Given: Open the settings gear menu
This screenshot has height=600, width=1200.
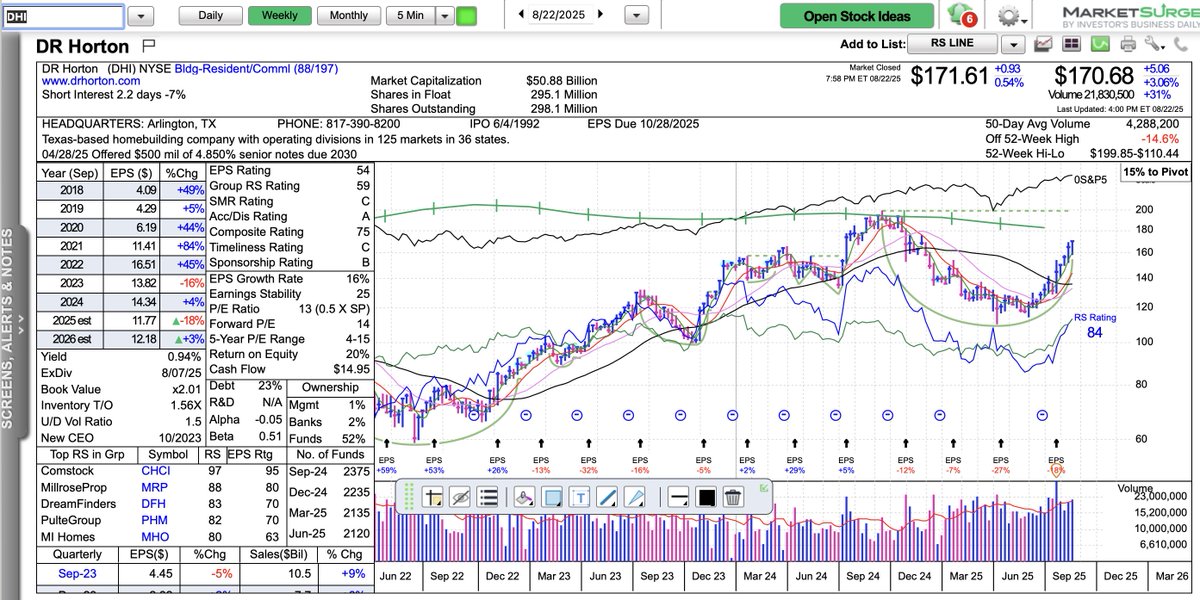Looking at the screenshot, I should 1012,16.
